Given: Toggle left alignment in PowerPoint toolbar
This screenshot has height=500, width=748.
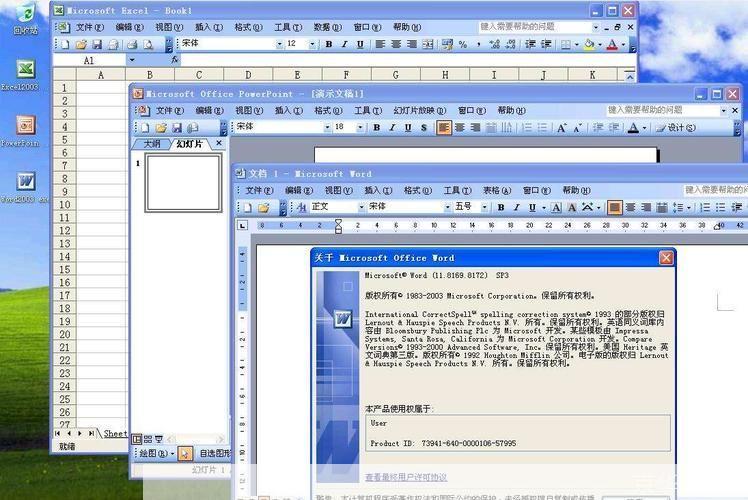Looking at the screenshot, I should coord(444,128).
